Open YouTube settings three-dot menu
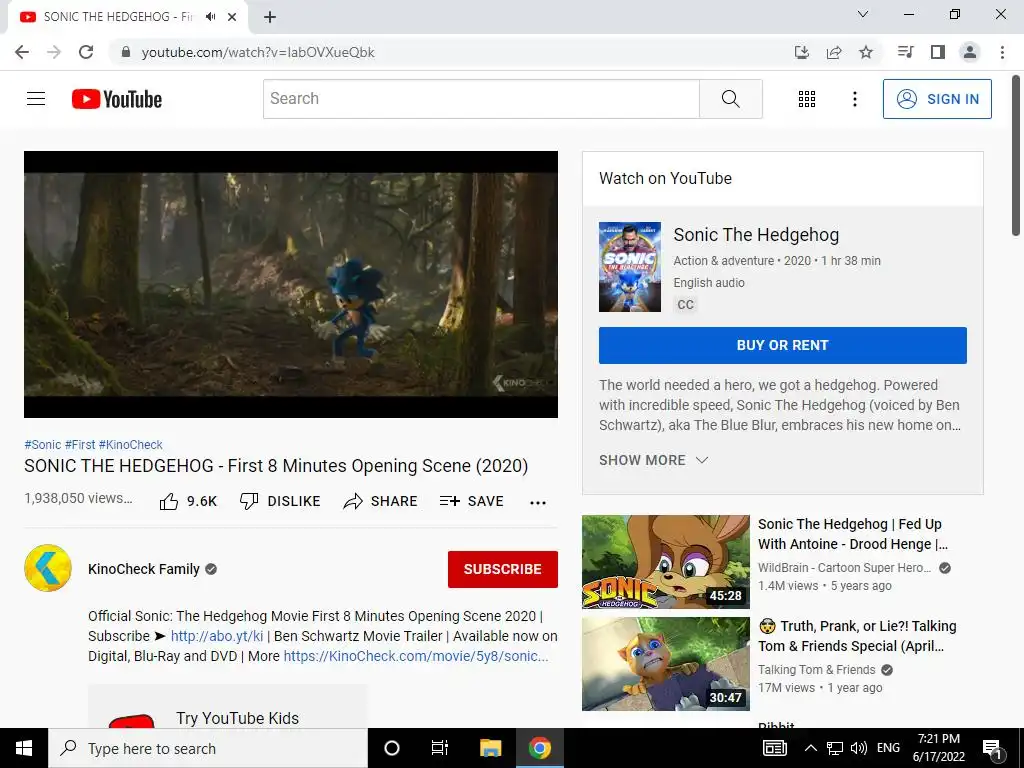This screenshot has width=1024, height=768. click(x=854, y=99)
